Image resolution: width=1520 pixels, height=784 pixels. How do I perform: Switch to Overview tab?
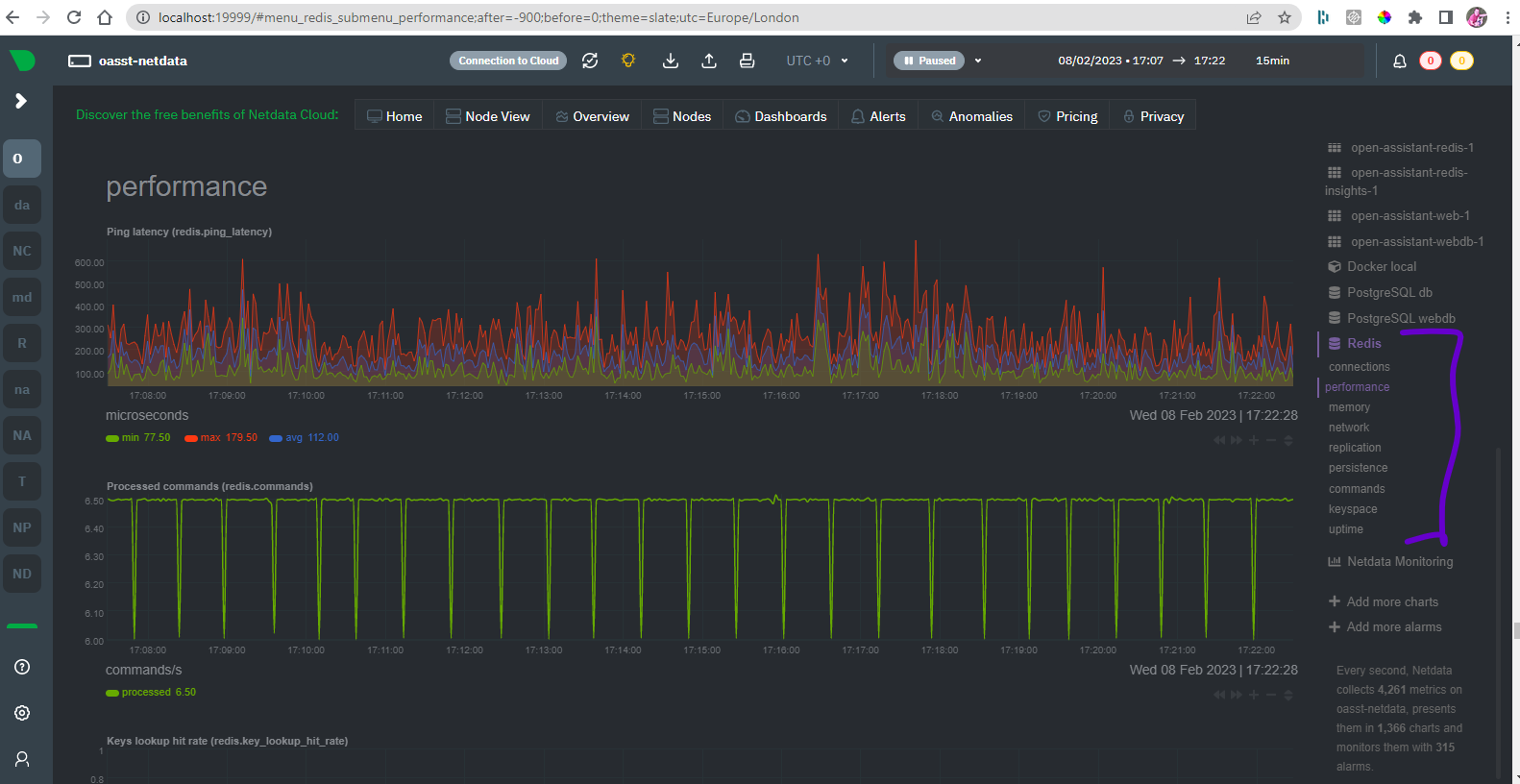coord(592,116)
